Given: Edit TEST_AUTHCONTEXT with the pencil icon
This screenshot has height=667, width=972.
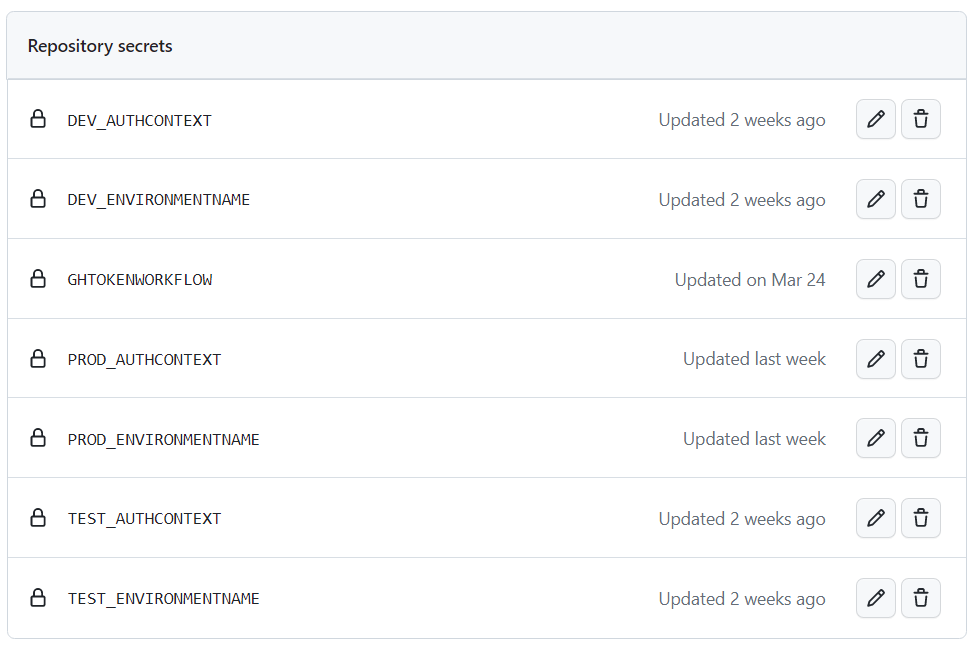Looking at the screenshot, I should tap(875, 518).
